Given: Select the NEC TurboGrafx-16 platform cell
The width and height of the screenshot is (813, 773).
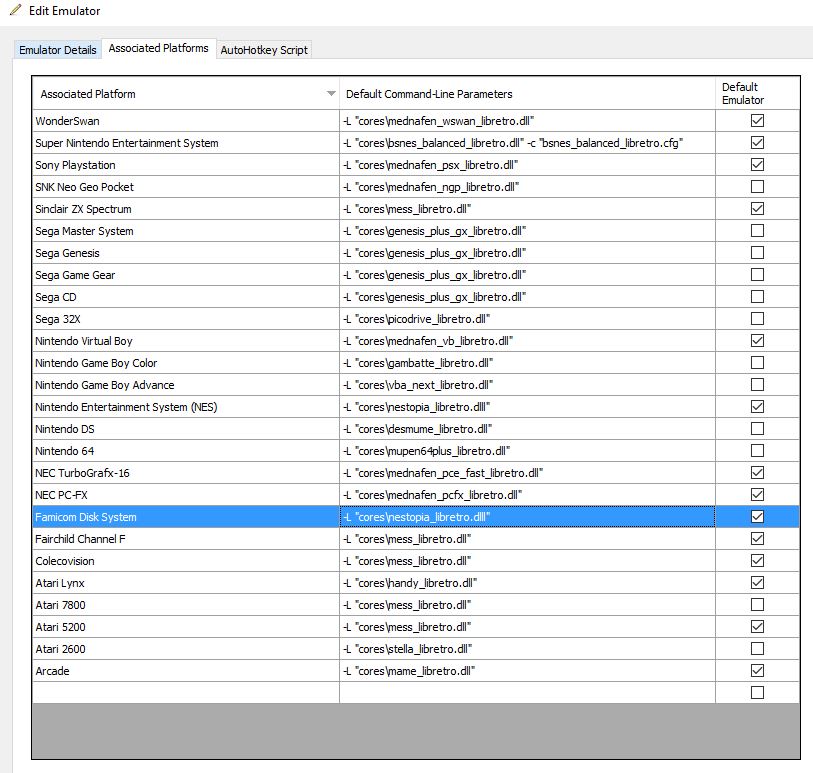Looking at the screenshot, I should (x=186, y=473).
